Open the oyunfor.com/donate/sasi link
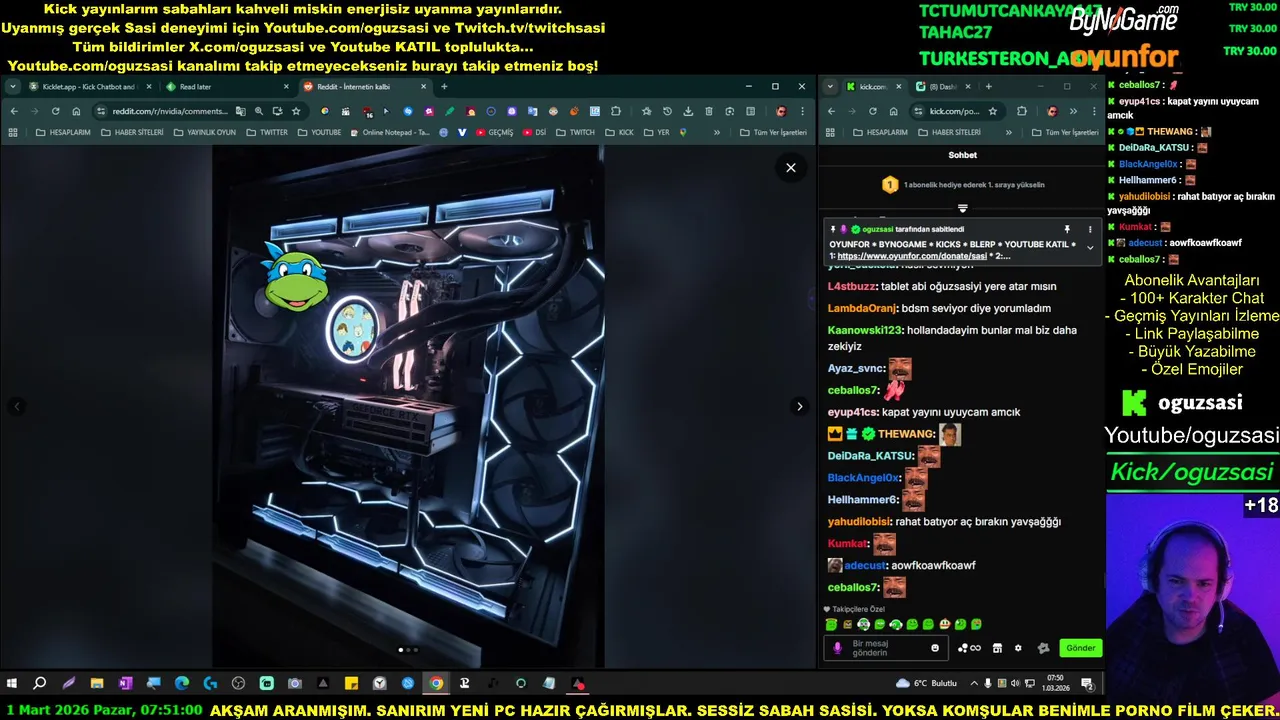The width and height of the screenshot is (1280, 720). pos(912,256)
